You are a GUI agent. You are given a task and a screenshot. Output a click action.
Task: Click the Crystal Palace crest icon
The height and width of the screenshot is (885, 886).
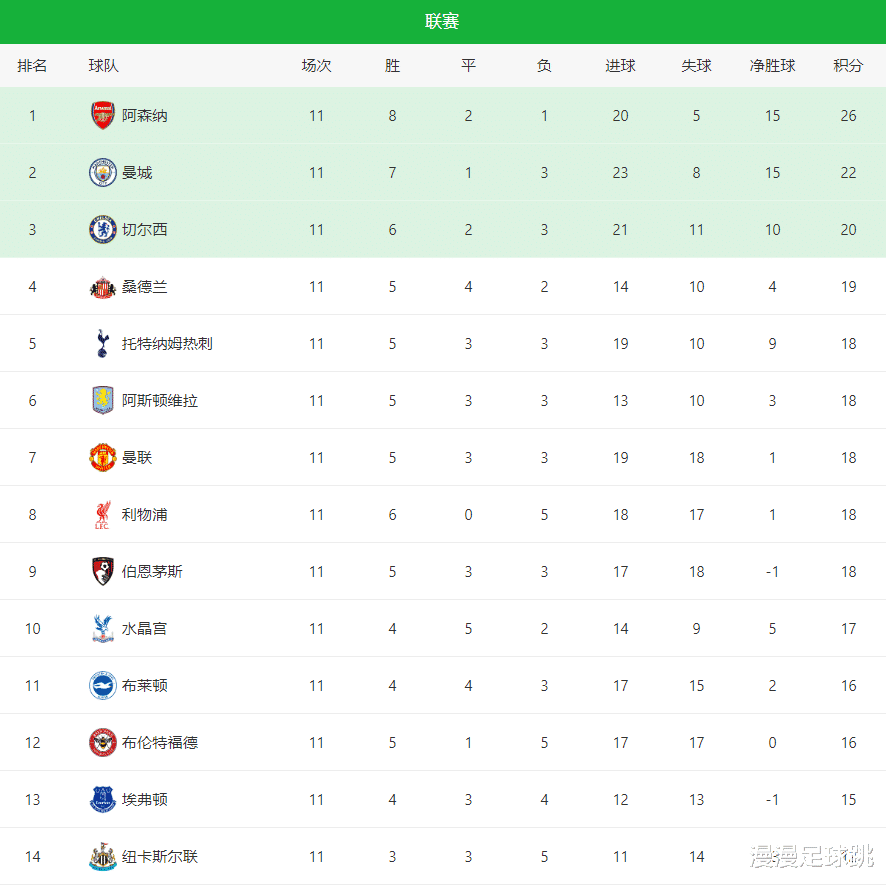[x=102, y=629]
